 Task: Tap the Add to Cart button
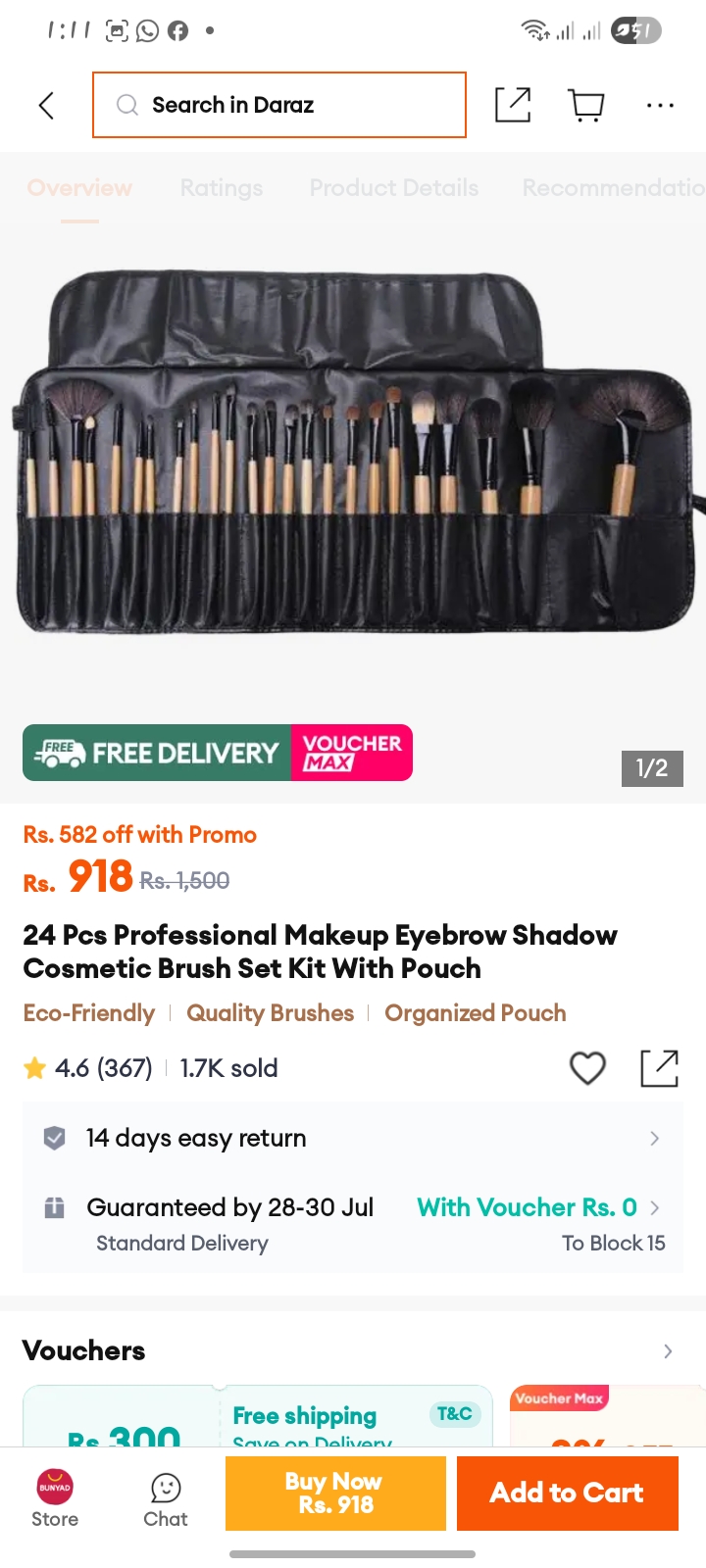coord(568,1494)
